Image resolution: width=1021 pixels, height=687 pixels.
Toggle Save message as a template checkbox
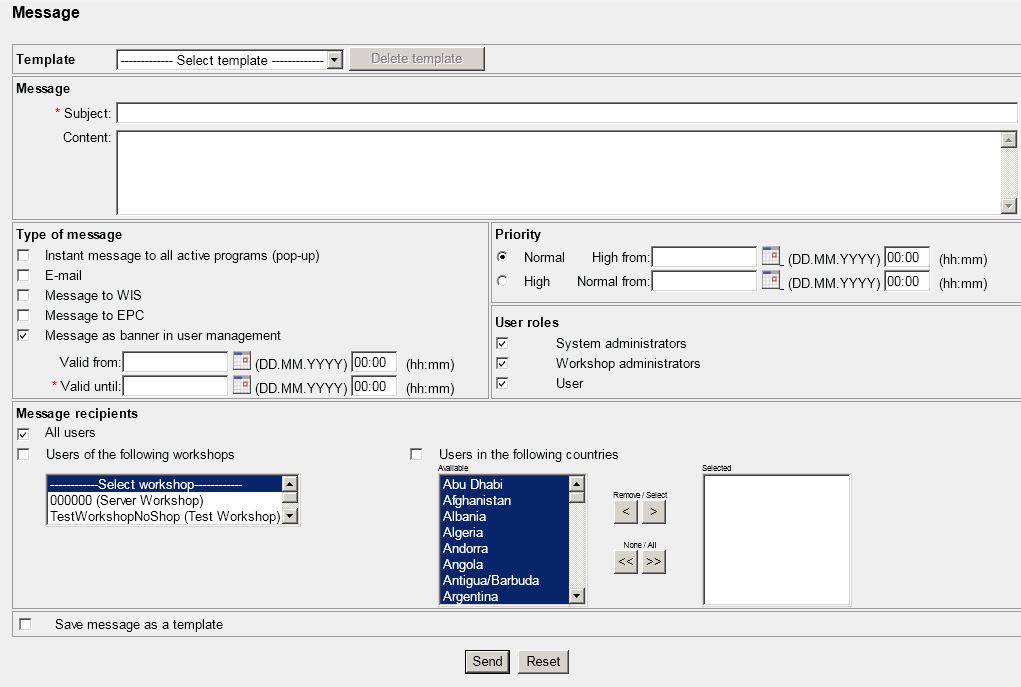coord(25,624)
